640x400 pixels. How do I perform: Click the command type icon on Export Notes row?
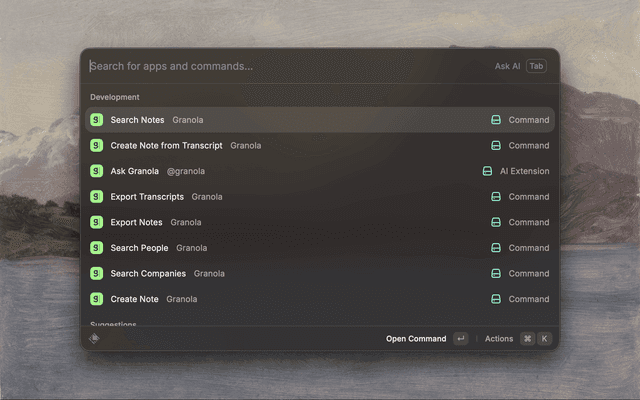pos(495,223)
